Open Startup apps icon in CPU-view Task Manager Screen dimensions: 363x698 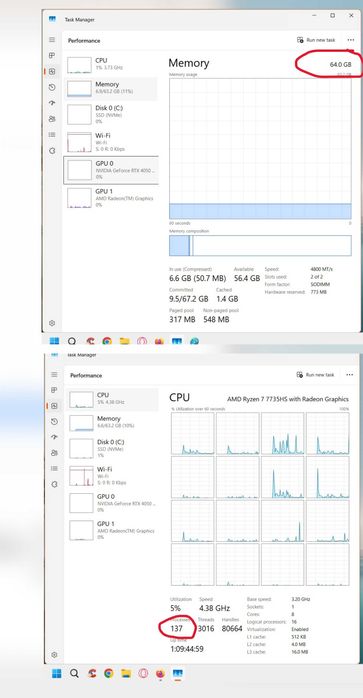(54, 437)
